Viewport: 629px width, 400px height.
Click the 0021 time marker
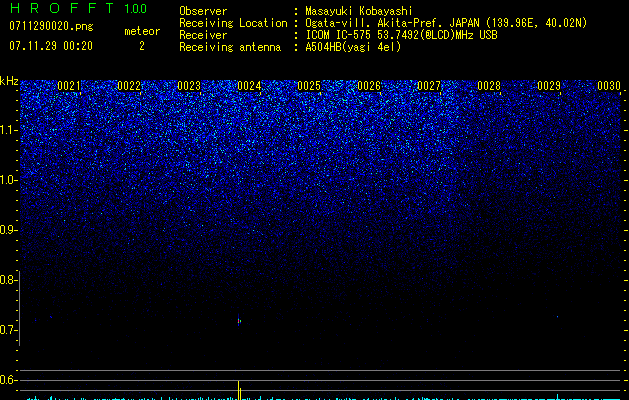(69, 86)
